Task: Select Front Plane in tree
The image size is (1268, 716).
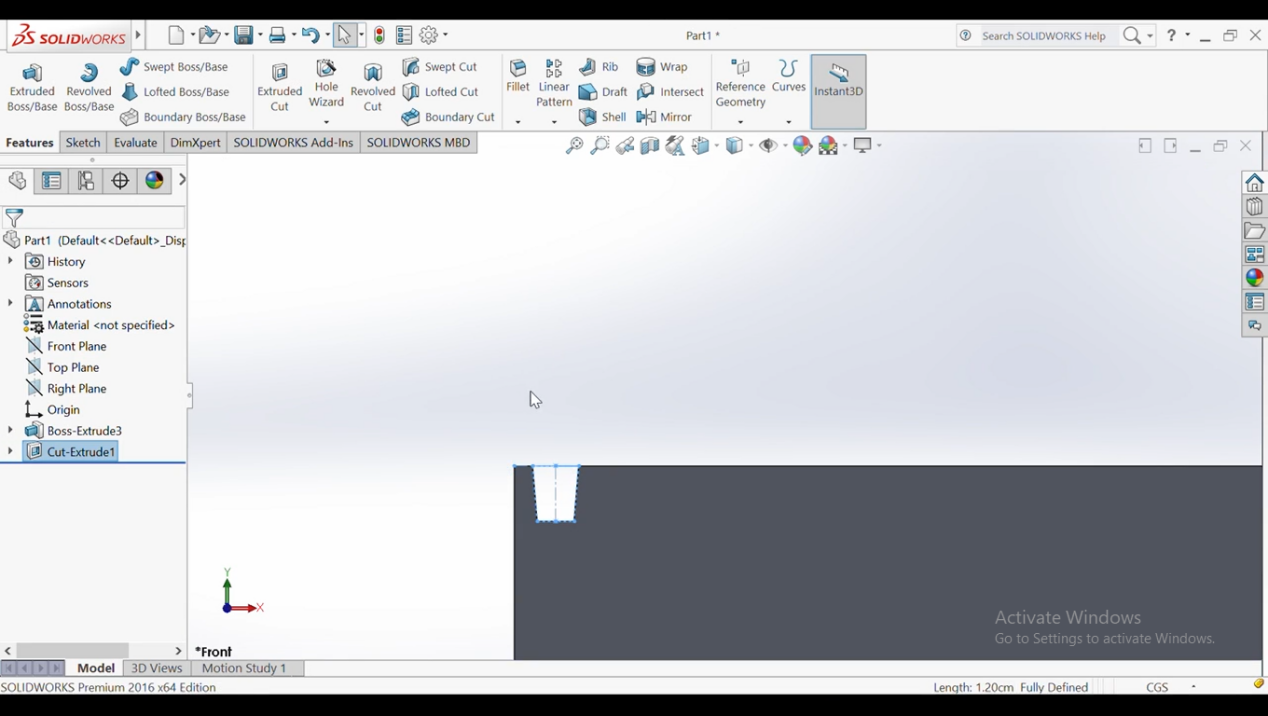Action: pyautogui.click(x=66, y=346)
